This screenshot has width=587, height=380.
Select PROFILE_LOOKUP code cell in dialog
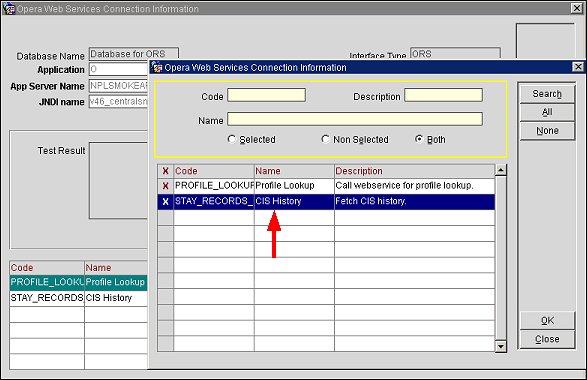tap(214, 186)
